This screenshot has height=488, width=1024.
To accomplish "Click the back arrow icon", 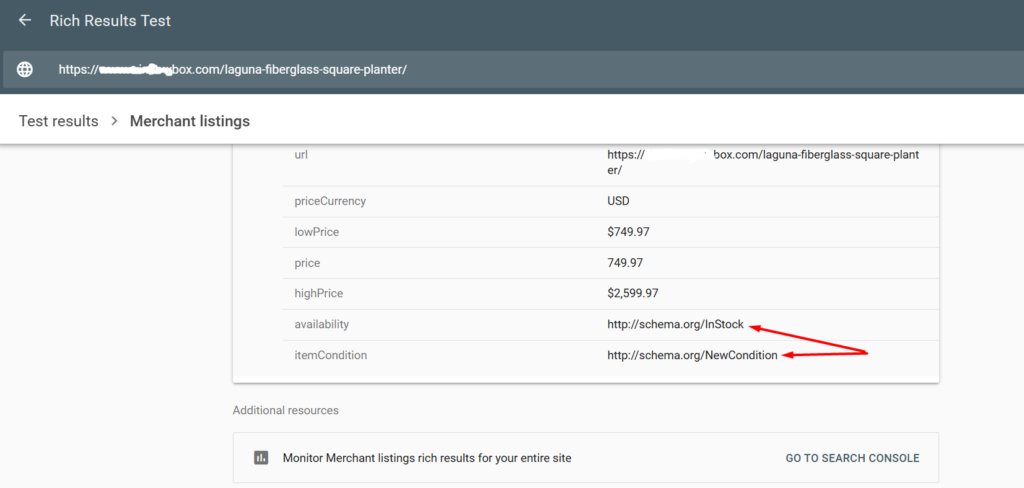I will pos(25,20).
